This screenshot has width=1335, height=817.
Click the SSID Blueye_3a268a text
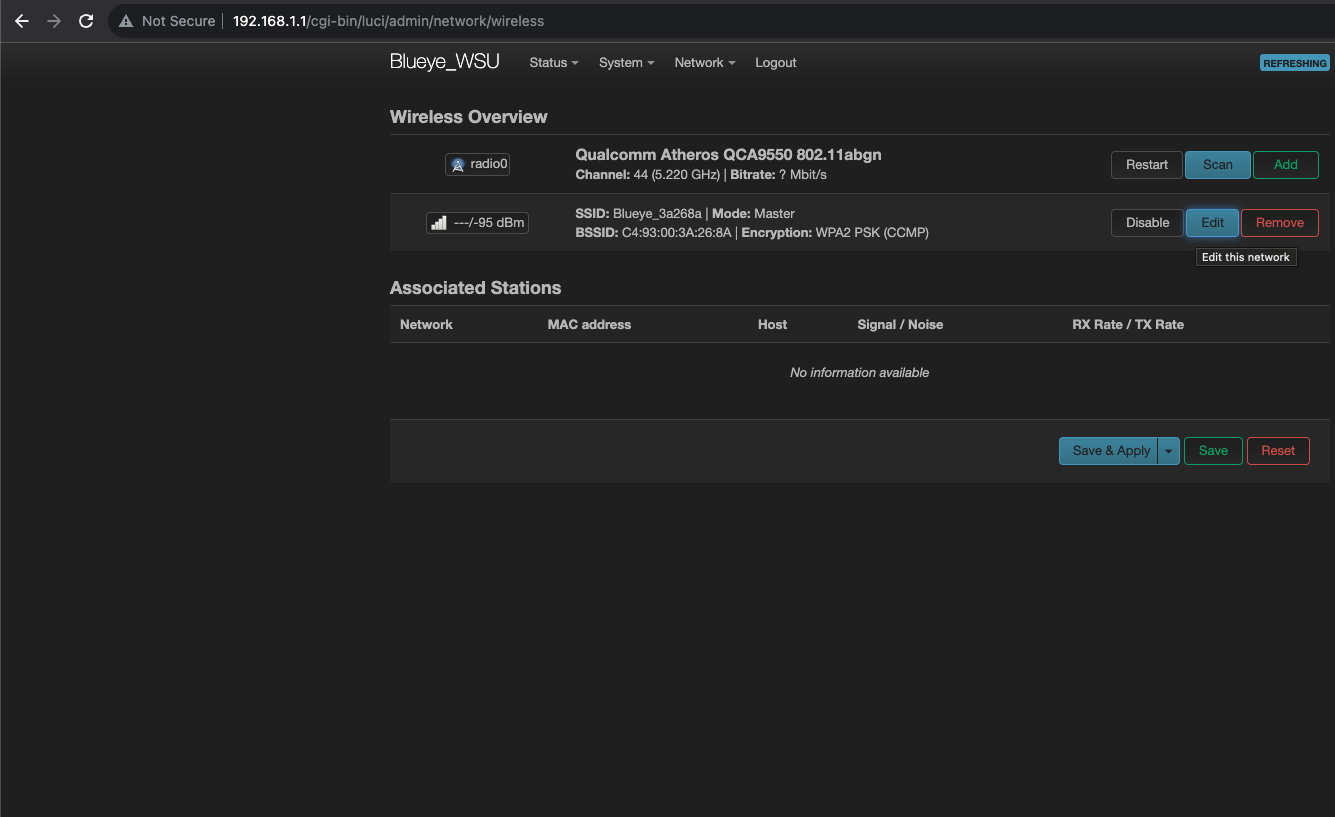point(639,214)
